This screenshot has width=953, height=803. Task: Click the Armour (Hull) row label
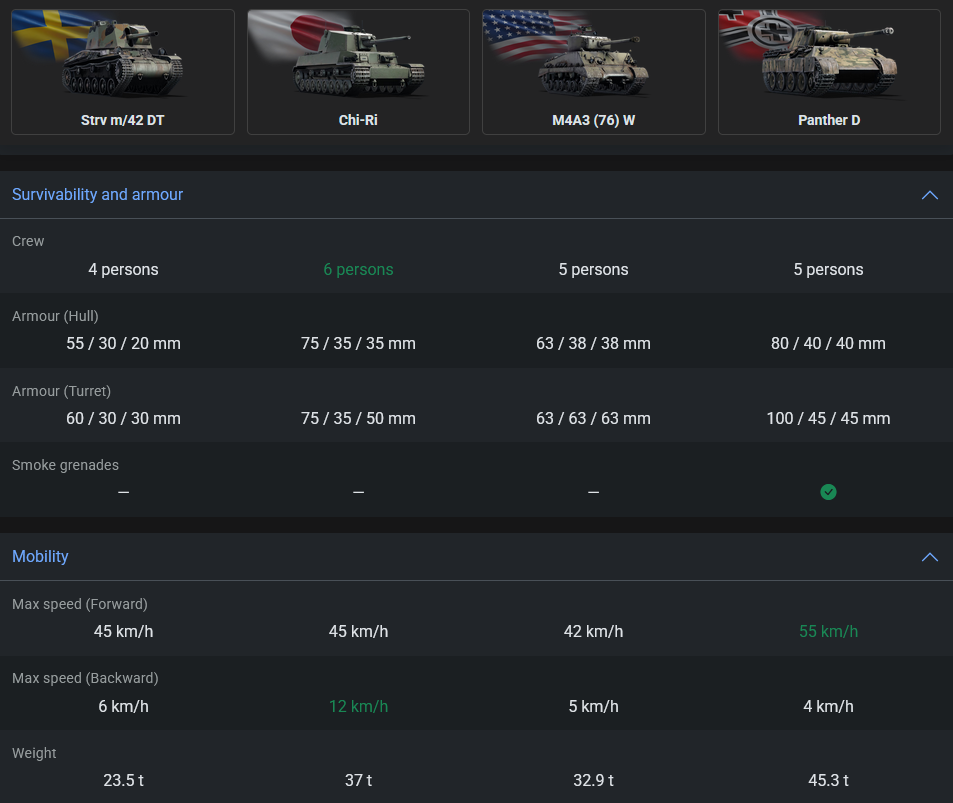(55, 316)
